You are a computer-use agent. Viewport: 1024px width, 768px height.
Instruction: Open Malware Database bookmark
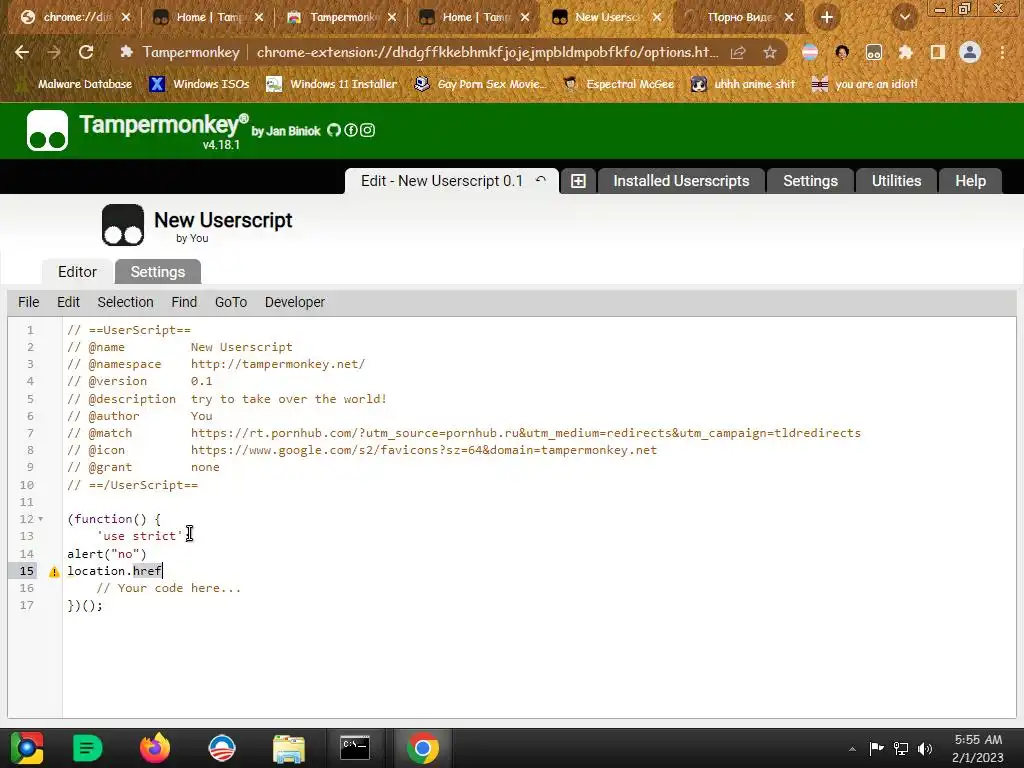tap(76, 84)
